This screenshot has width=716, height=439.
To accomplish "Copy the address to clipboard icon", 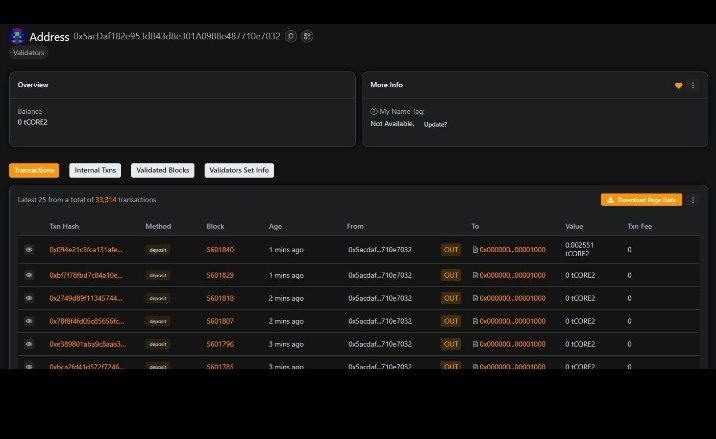I will 290,36.
